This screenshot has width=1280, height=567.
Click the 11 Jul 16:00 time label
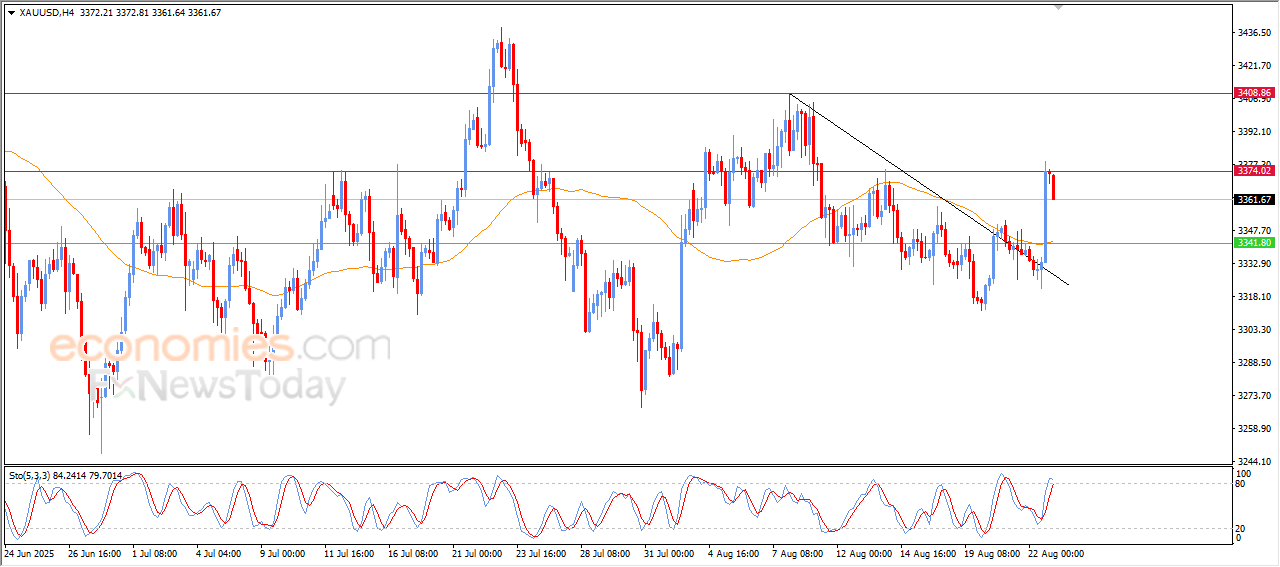coord(349,553)
